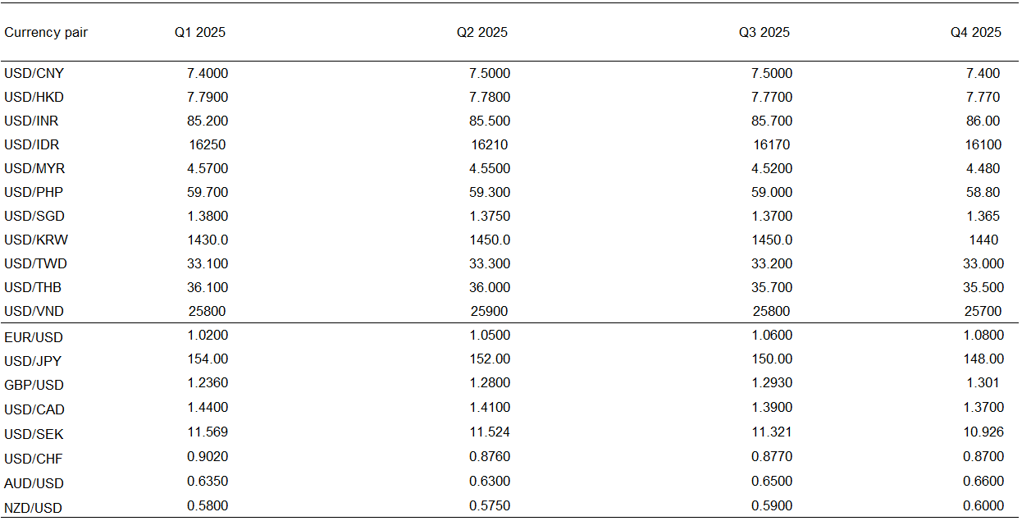
Task: Select the USD/CNY row label
Action: [x=34, y=73]
